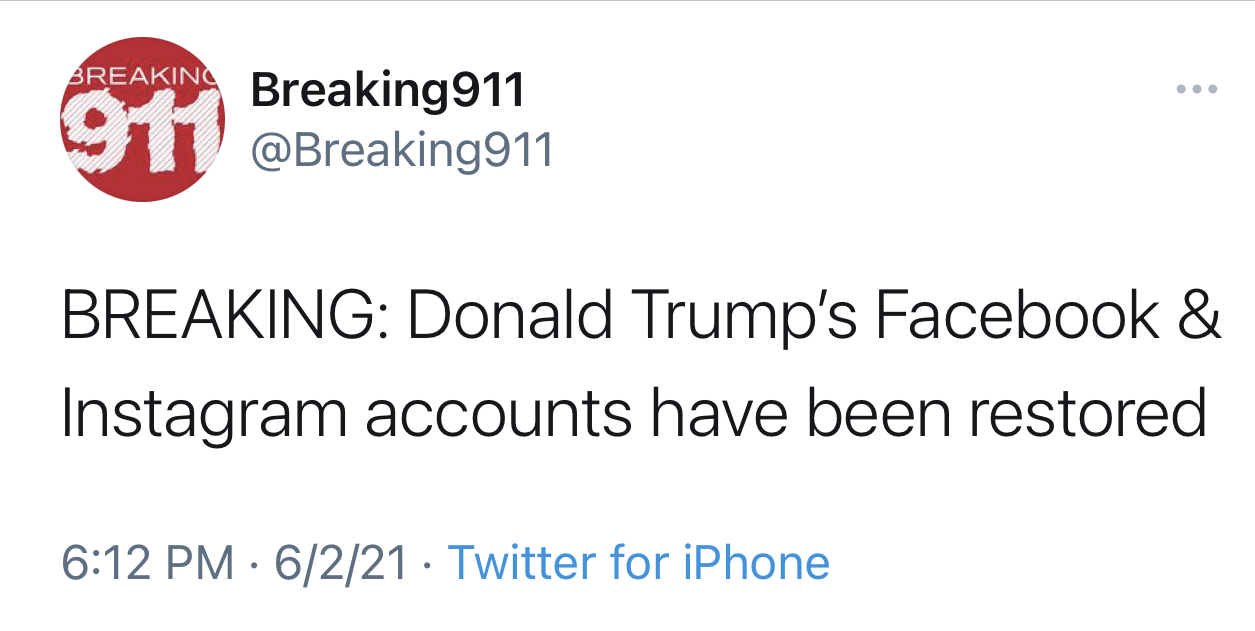This screenshot has width=1255, height=631.
Task: Click the word BREAKING: in the tweet
Action: coord(226,316)
